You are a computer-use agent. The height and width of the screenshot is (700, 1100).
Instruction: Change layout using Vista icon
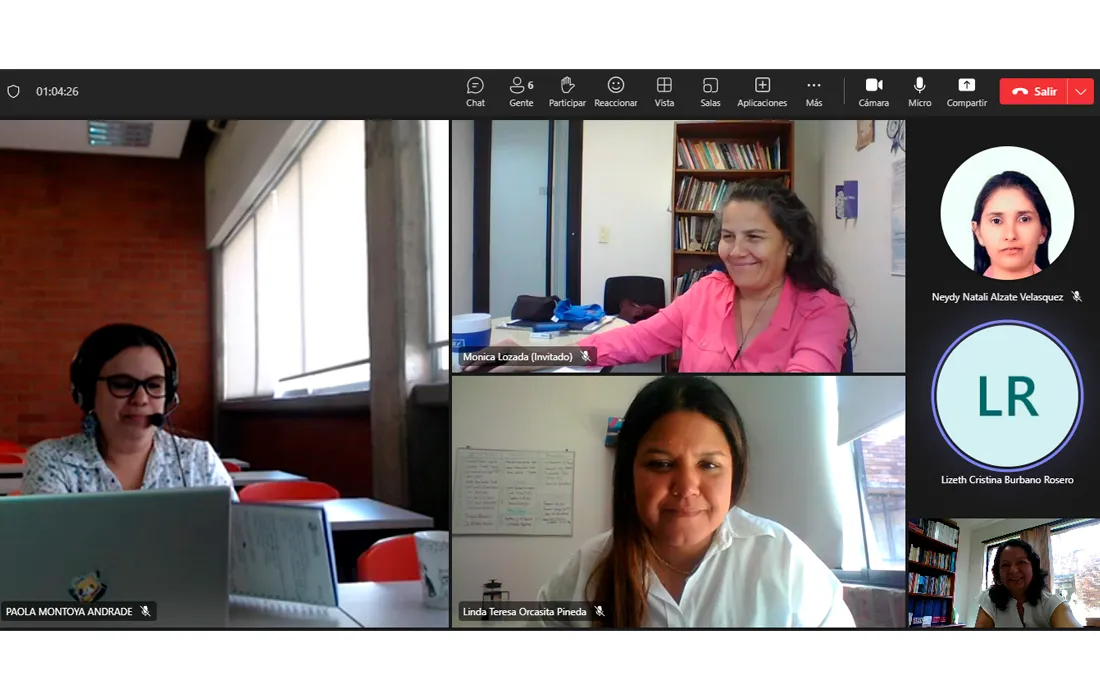point(664,91)
